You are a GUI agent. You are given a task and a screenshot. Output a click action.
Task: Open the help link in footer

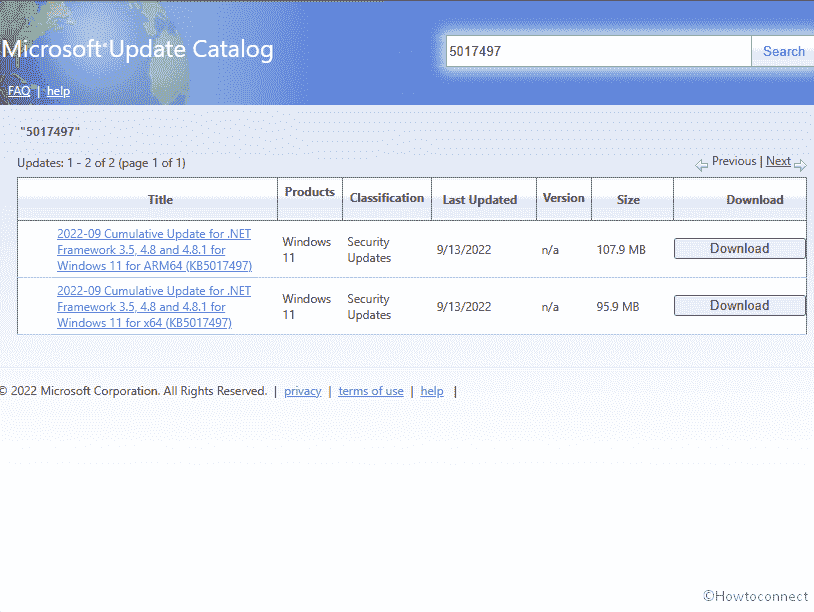[x=432, y=391]
